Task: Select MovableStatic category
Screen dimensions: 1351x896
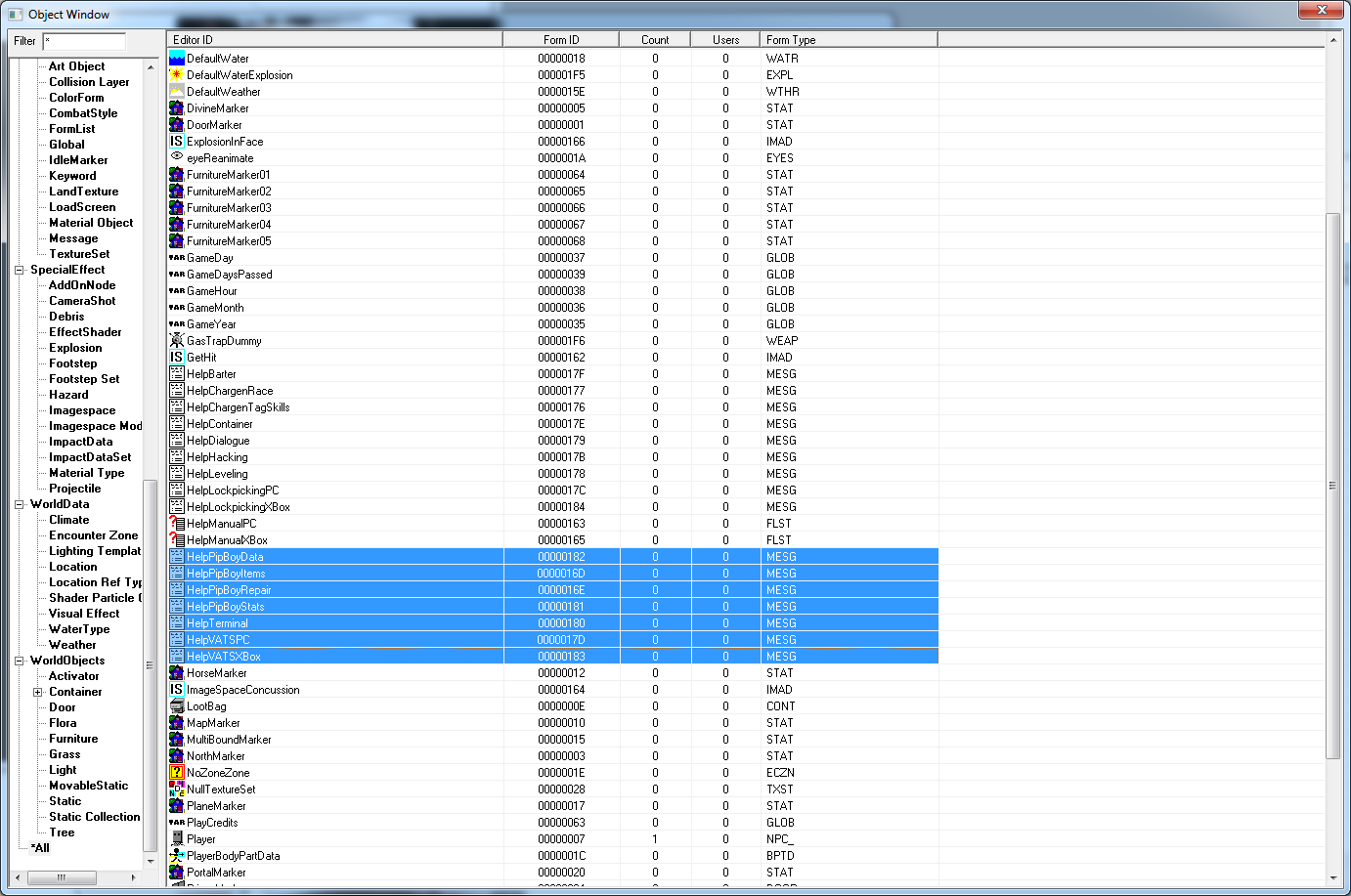Action: [88, 786]
